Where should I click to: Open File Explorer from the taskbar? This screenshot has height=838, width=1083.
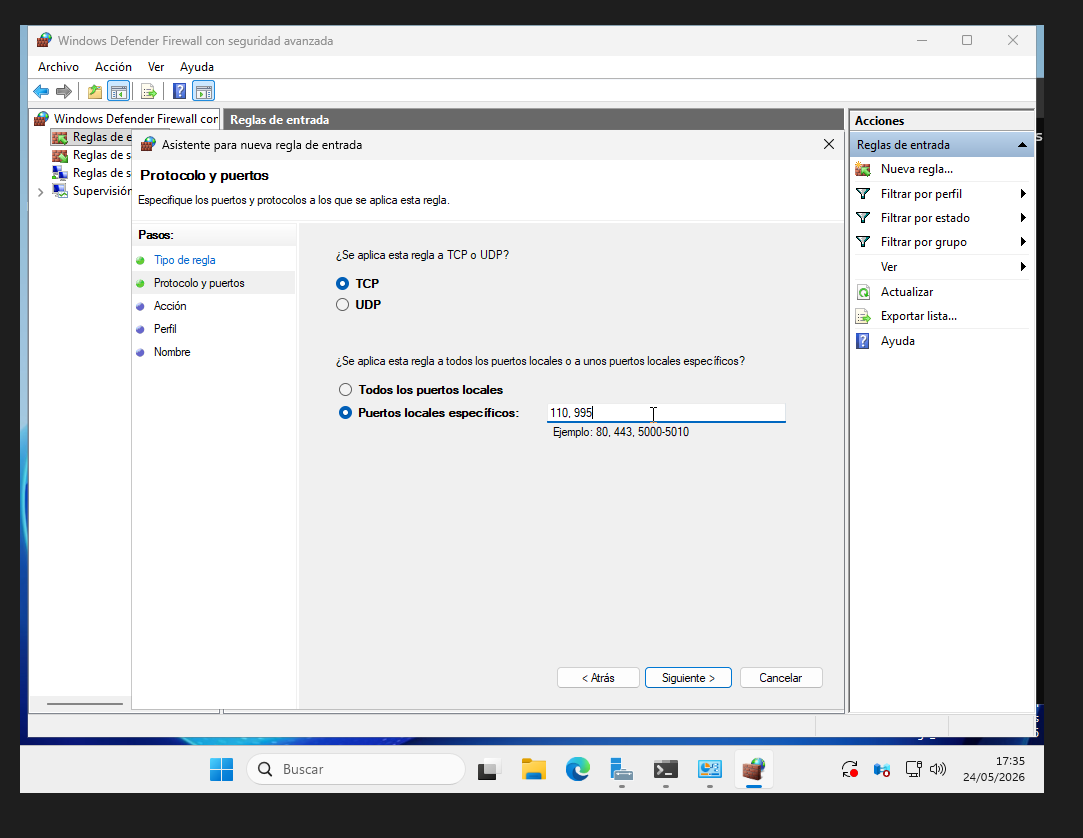(x=533, y=769)
